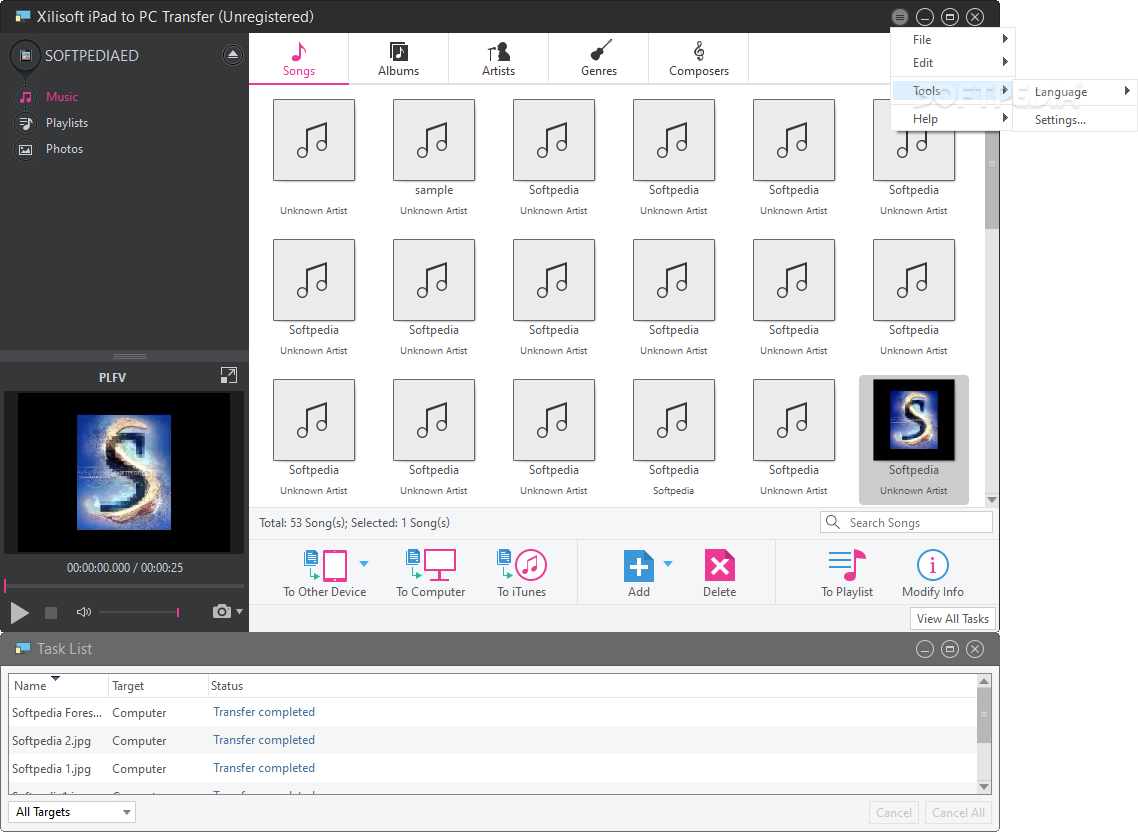
Task: Click the search magnifier icon
Action: point(833,522)
